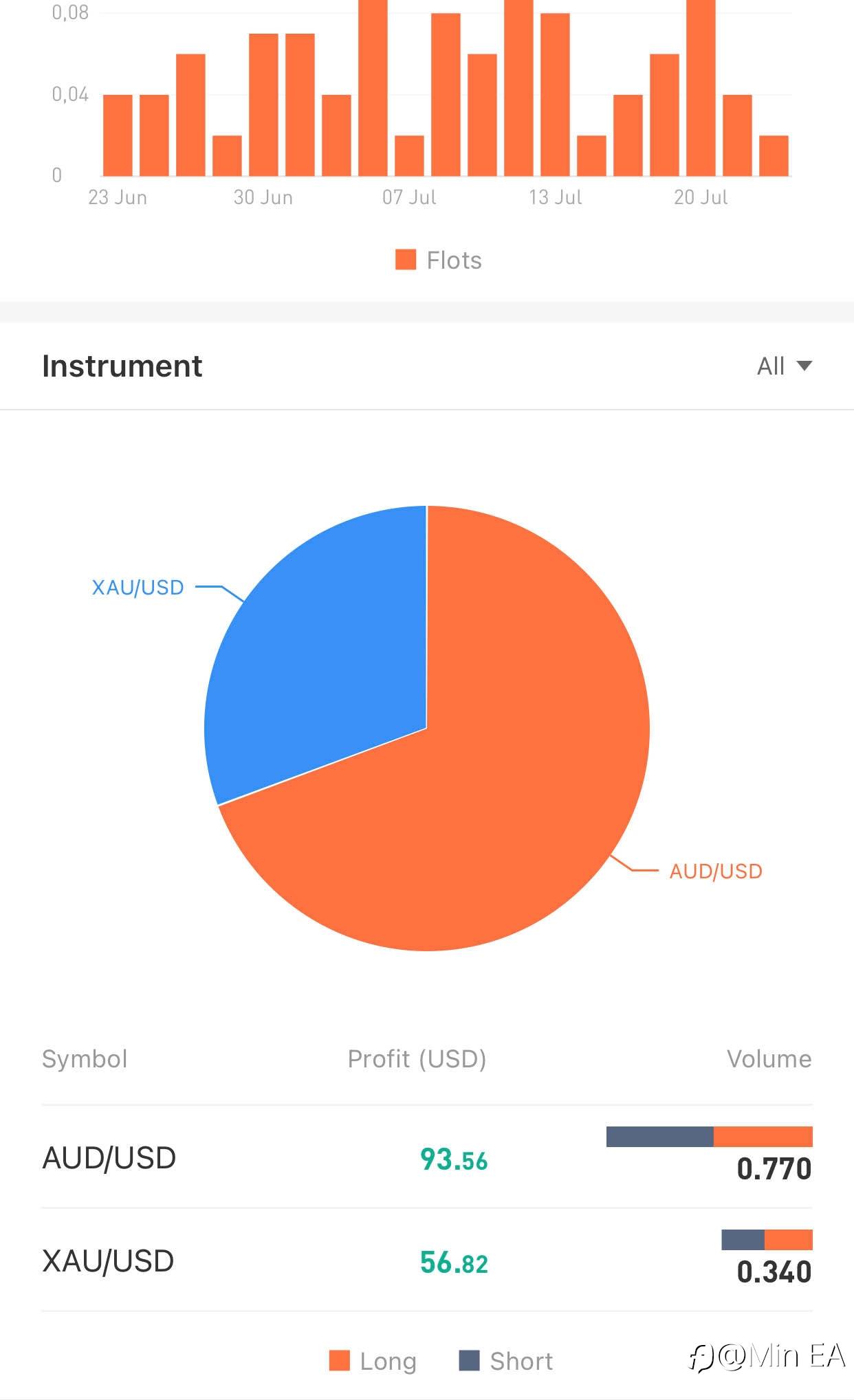This screenshot has width=854, height=1400.
Task: Click the AUD/USD pie chart label
Action: 716,871
